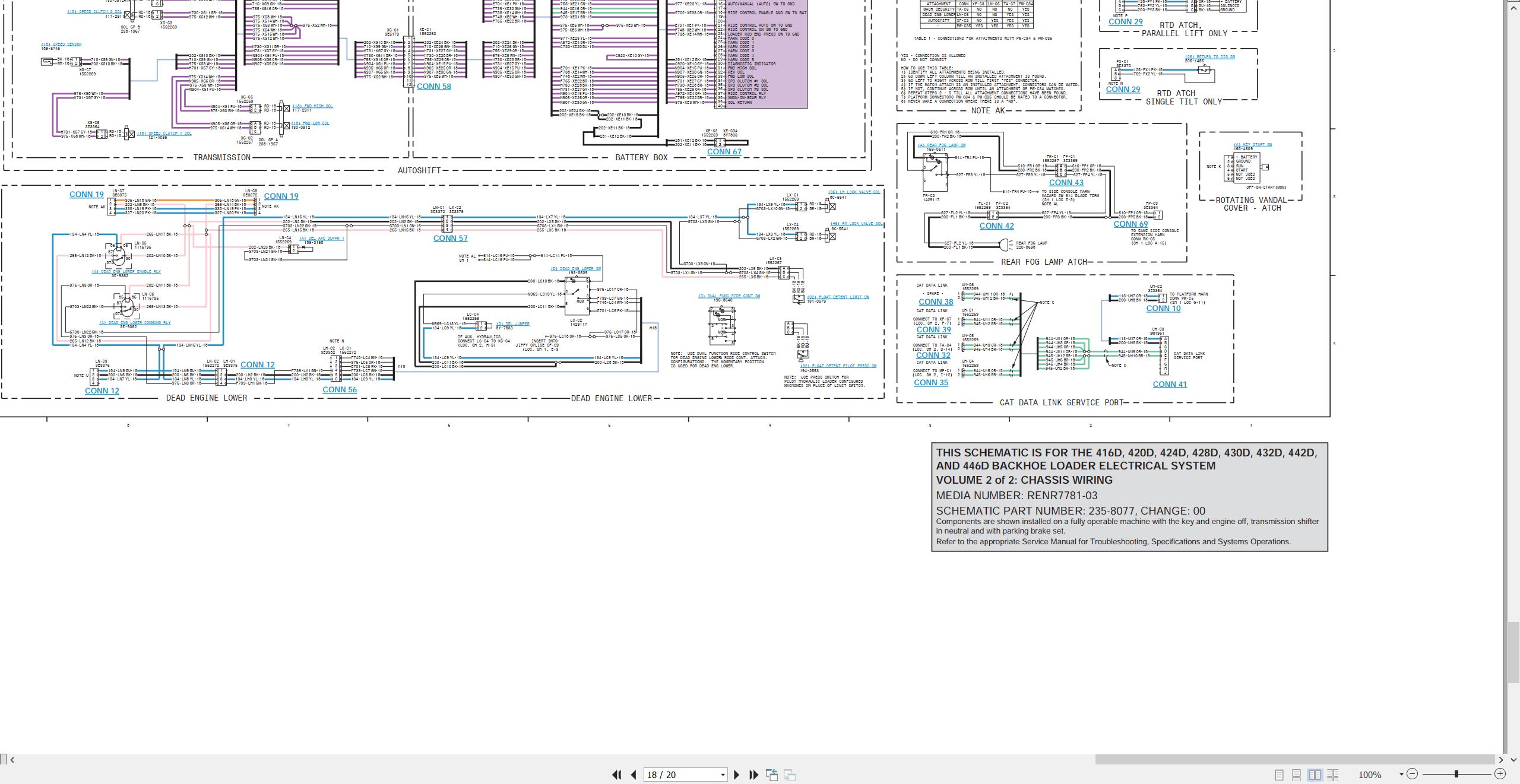
Task: Click the zoom slider handle
Action: [x=1456, y=774]
